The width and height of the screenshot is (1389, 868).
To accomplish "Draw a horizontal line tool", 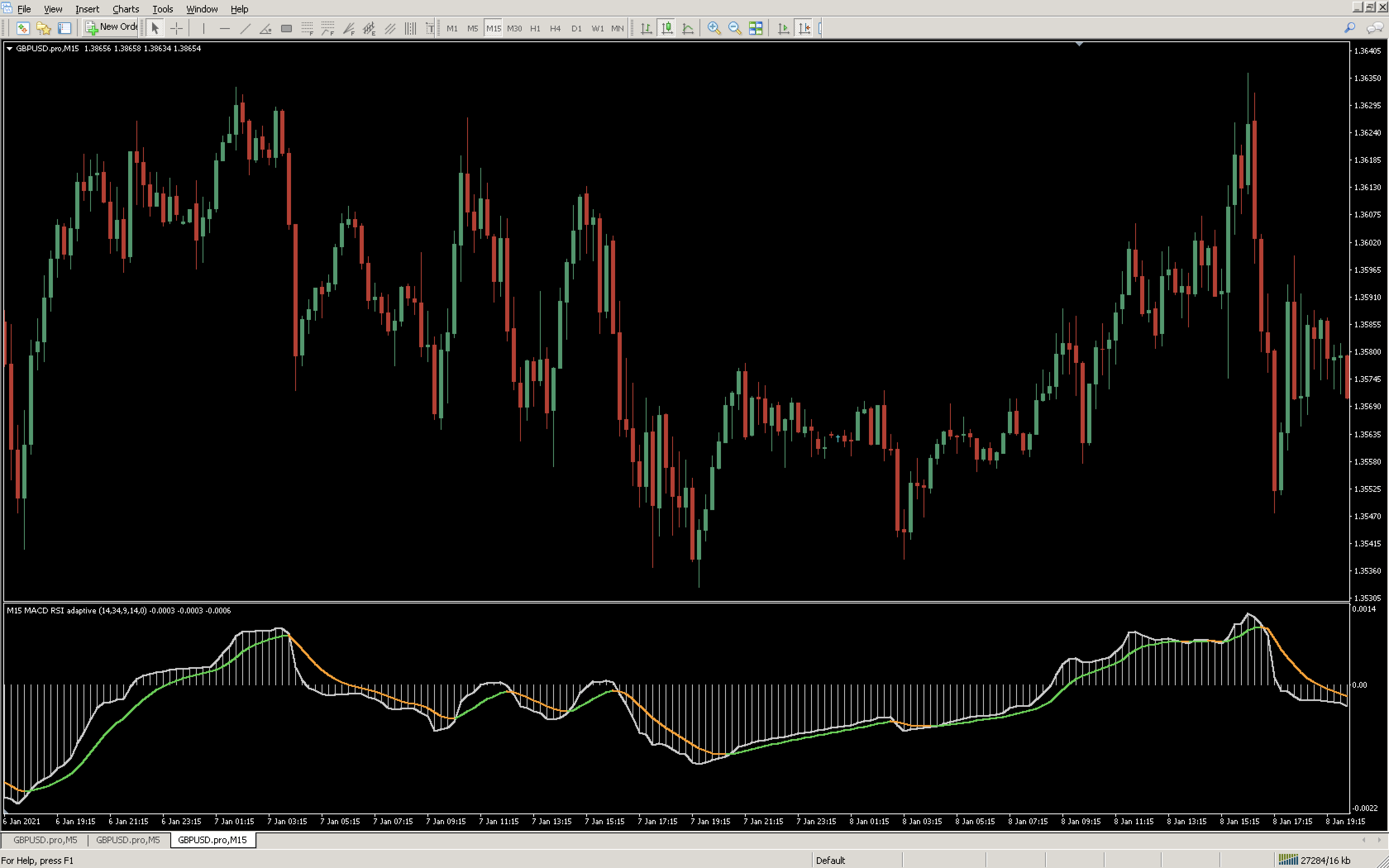I will point(224,28).
